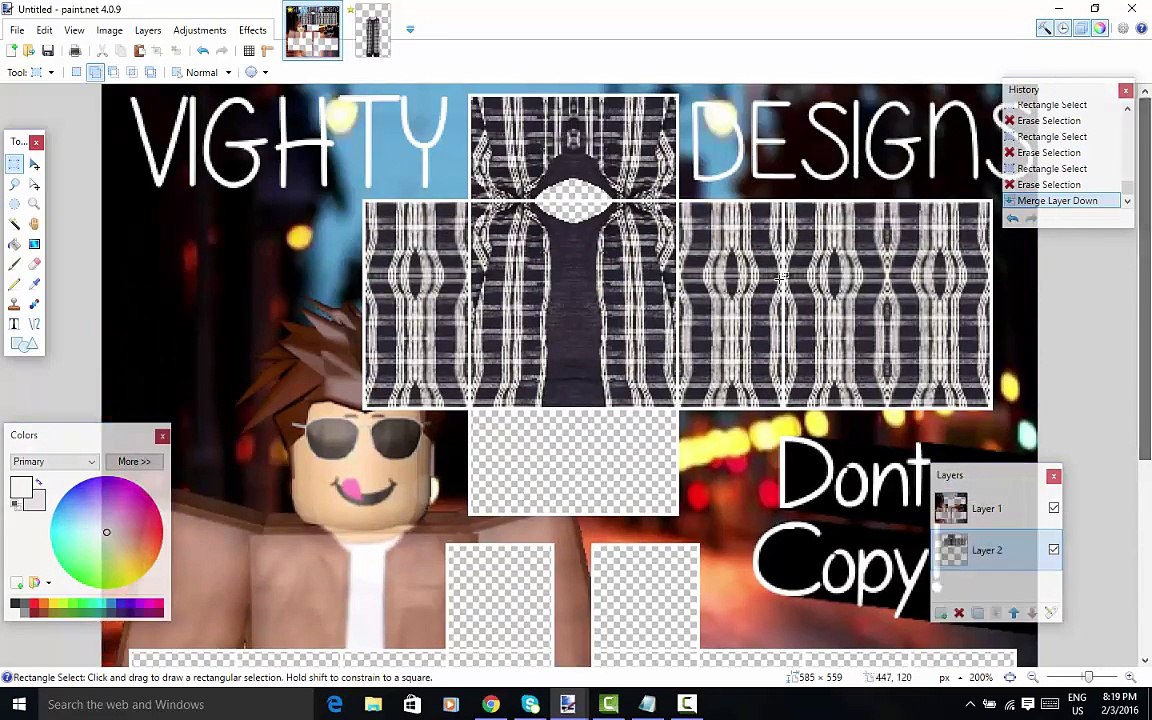Open the File menu
The height and width of the screenshot is (720, 1152).
coord(17,30)
